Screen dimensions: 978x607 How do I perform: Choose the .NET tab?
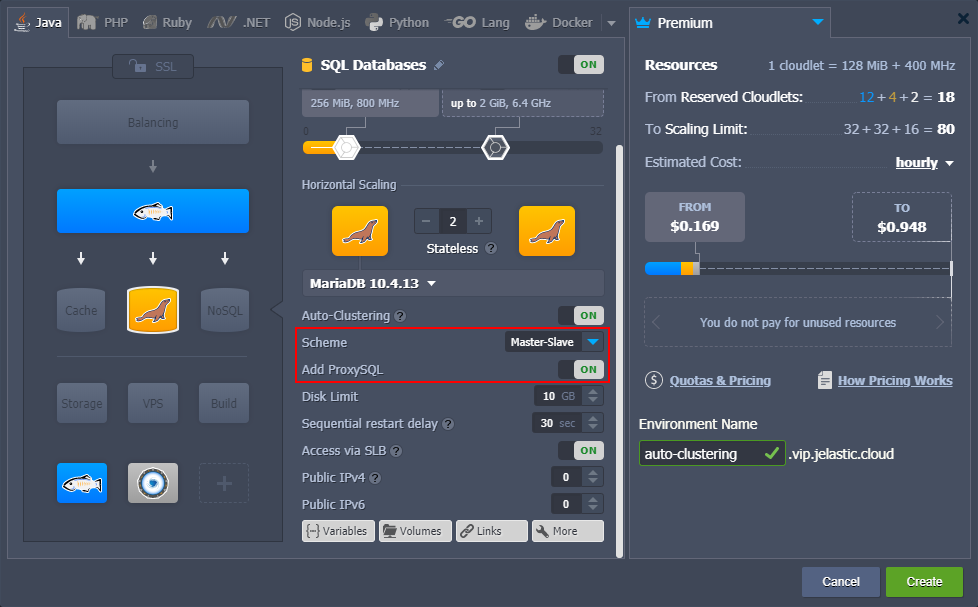(239, 22)
